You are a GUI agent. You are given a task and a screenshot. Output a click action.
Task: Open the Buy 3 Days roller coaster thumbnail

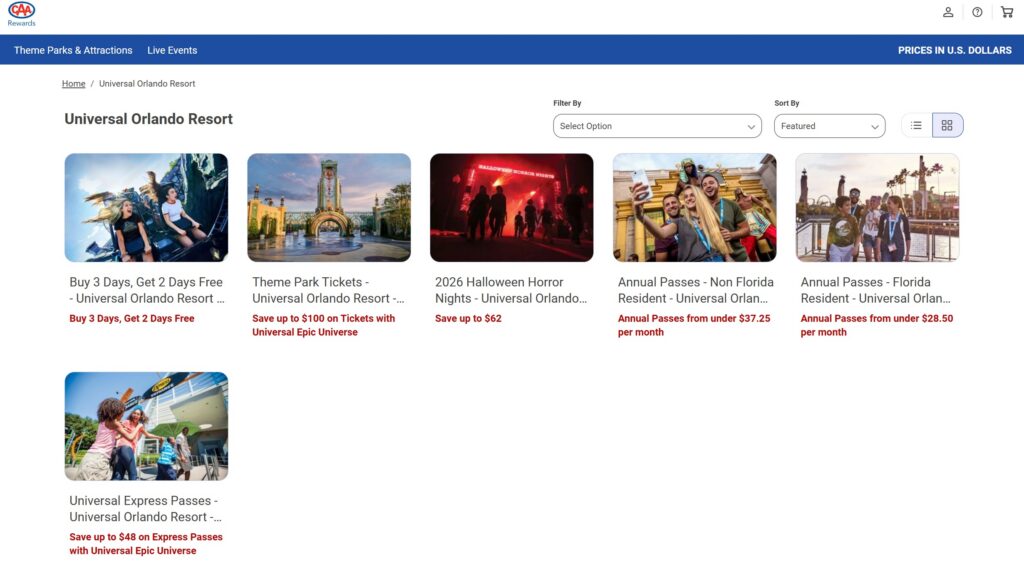[x=146, y=208]
